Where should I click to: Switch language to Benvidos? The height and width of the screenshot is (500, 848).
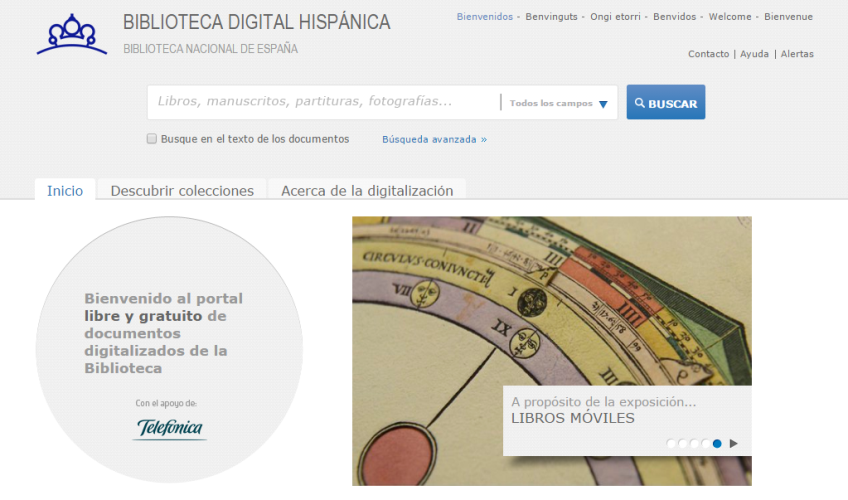click(674, 17)
